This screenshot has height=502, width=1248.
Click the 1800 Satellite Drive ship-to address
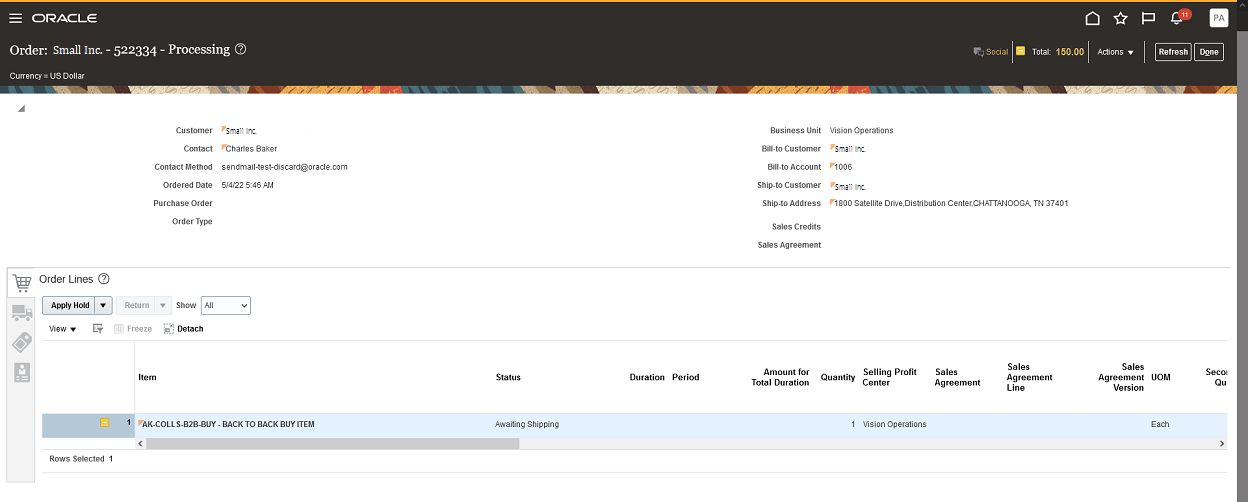pyautogui.click(x=951, y=203)
